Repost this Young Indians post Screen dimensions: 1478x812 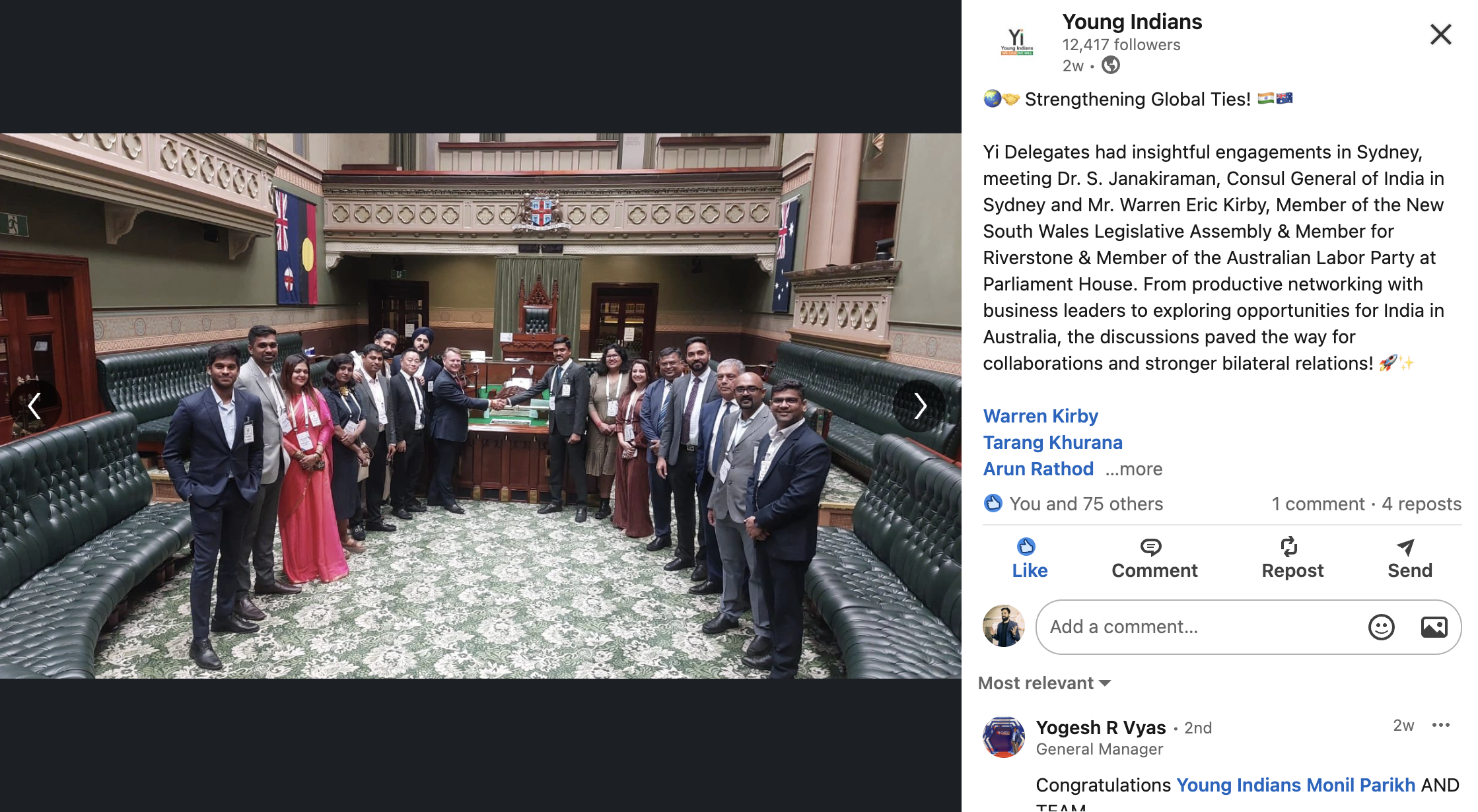pos(1292,558)
